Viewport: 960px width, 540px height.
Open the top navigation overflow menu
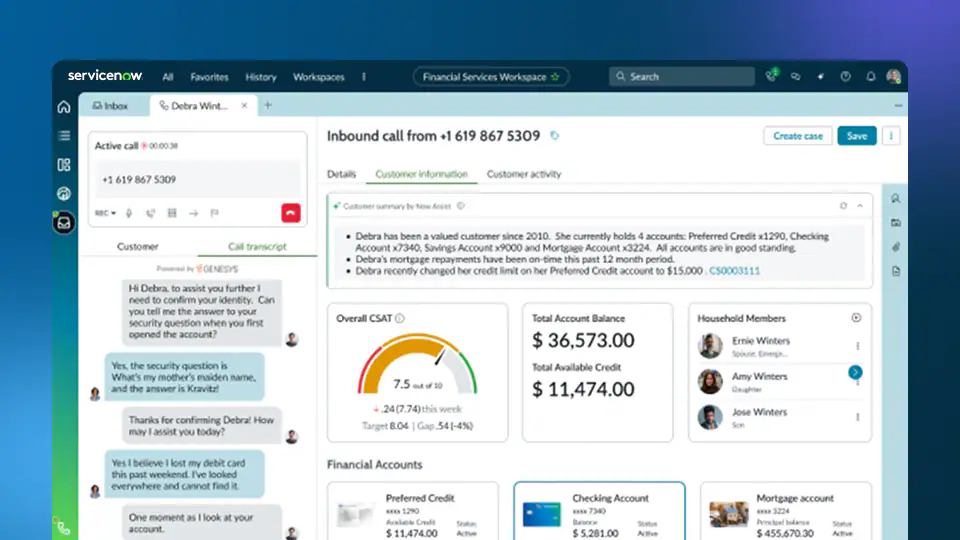(x=364, y=77)
